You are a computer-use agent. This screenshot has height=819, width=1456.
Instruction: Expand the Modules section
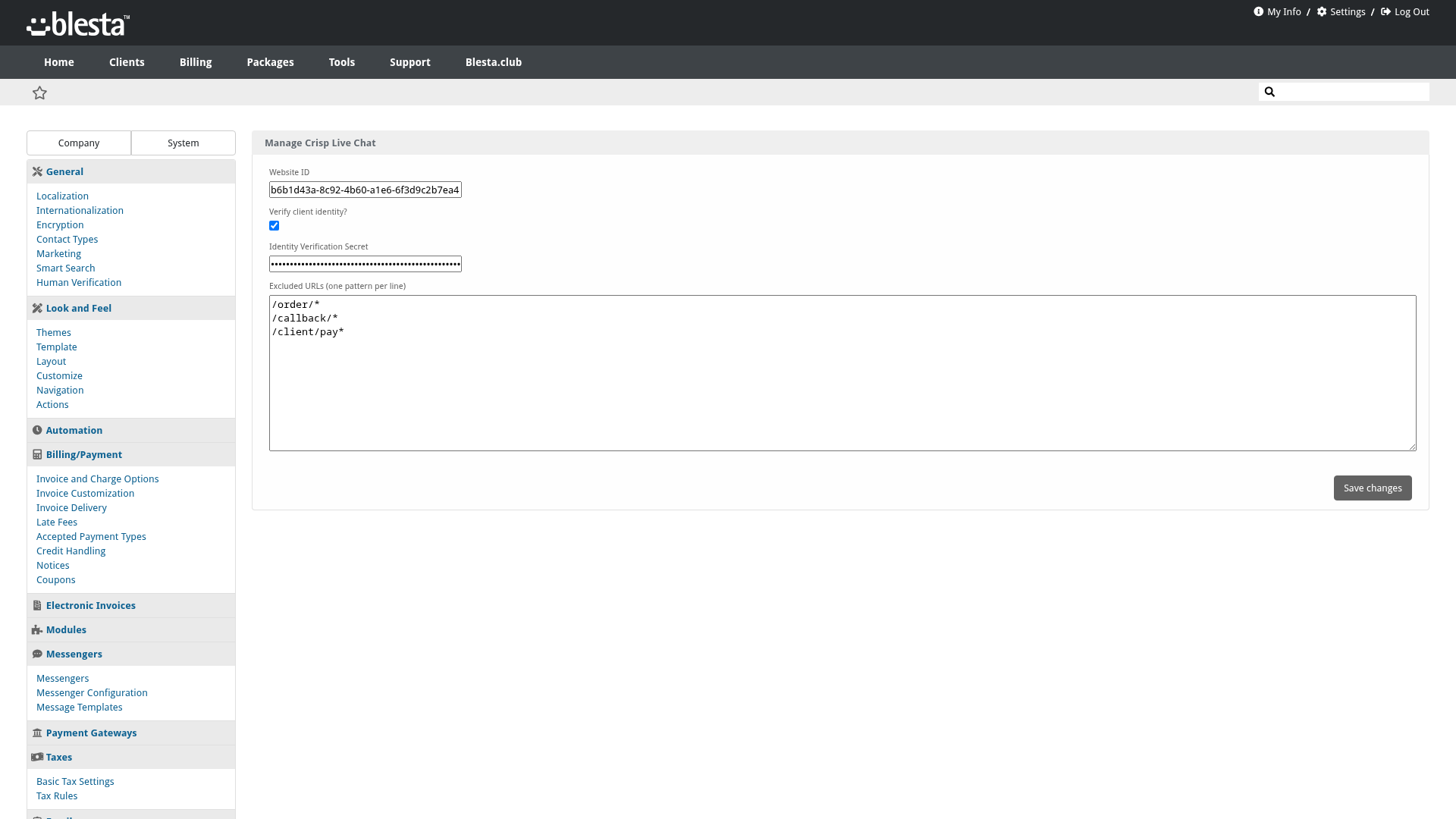click(131, 630)
